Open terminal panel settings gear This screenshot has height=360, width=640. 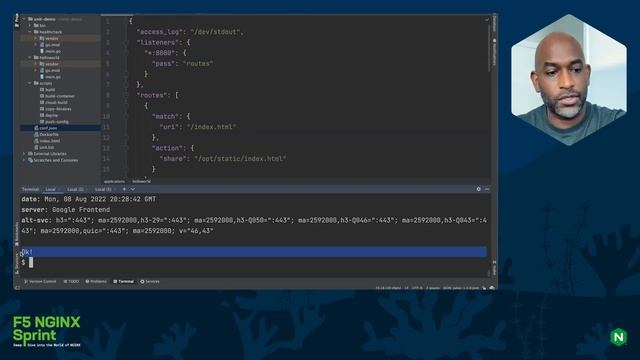tap(478, 189)
